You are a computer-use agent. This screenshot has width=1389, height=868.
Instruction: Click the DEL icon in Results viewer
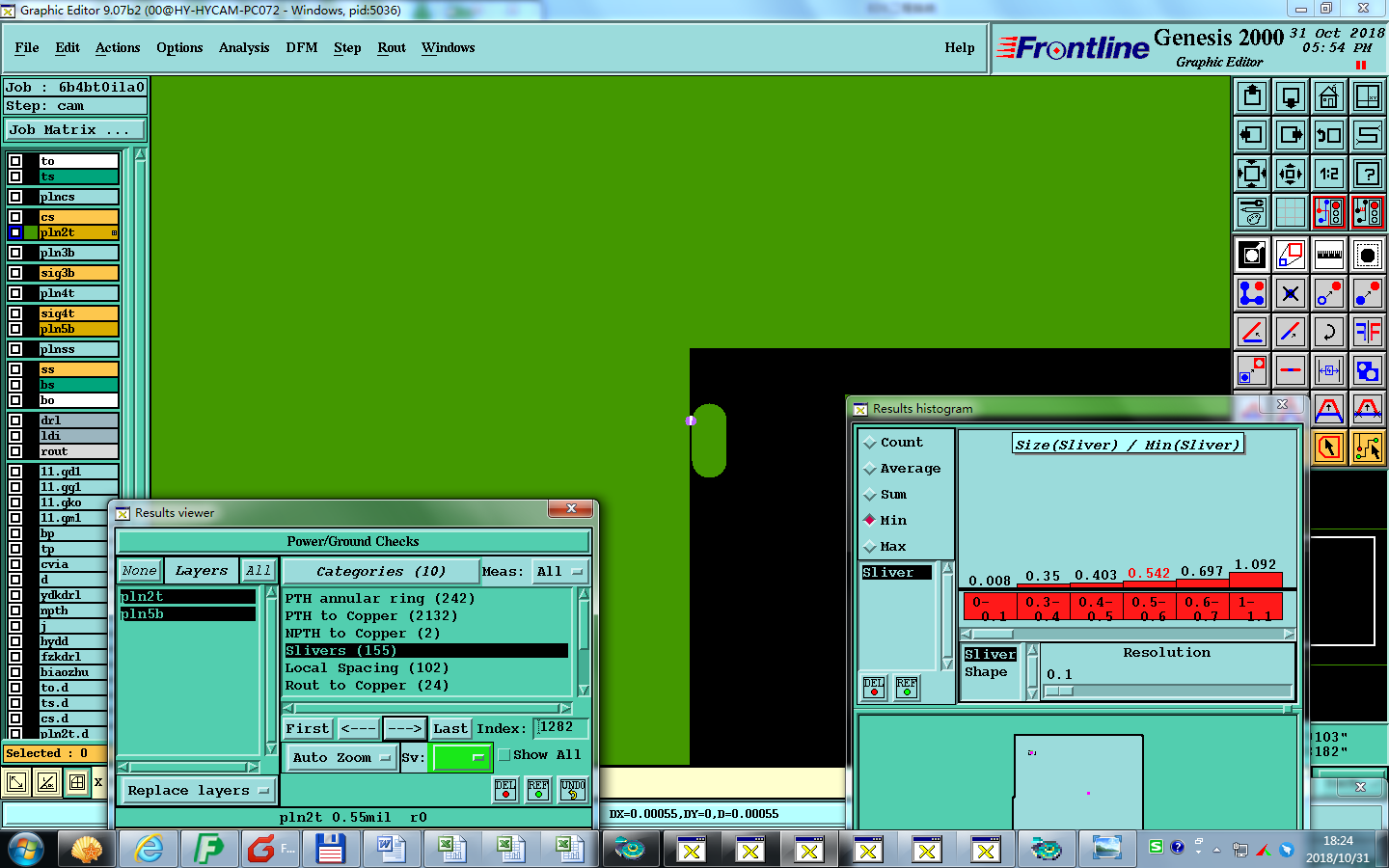[505, 790]
